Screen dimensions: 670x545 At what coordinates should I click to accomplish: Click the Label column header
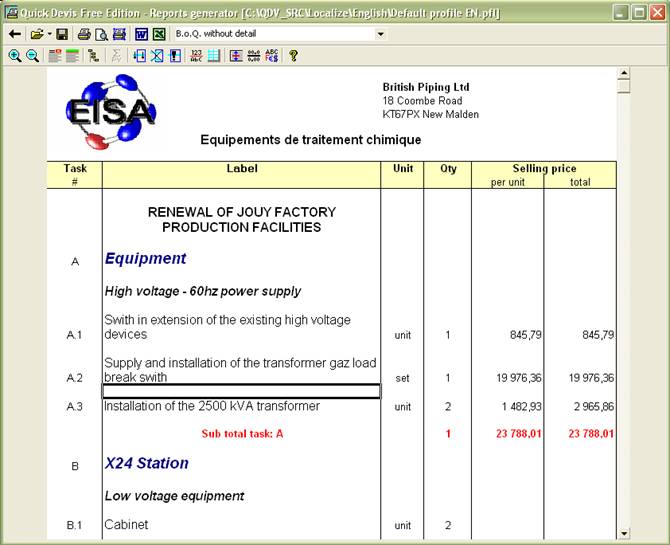pyautogui.click(x=242, y=175)
